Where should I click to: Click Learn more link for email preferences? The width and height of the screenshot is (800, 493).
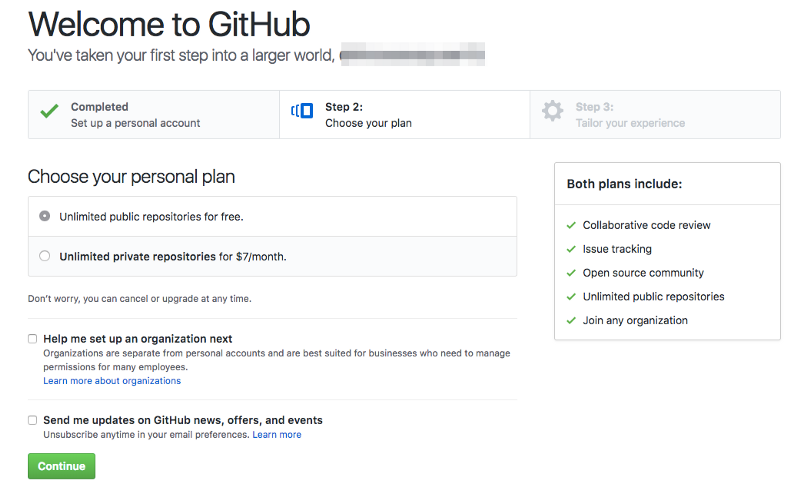coord(277,435)
